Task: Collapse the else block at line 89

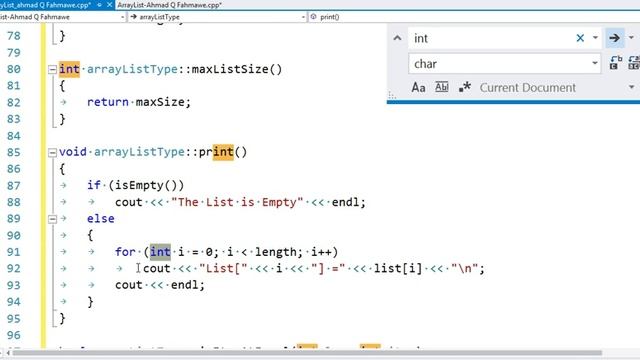Action: pyautogui.click(x=52, y=219)
